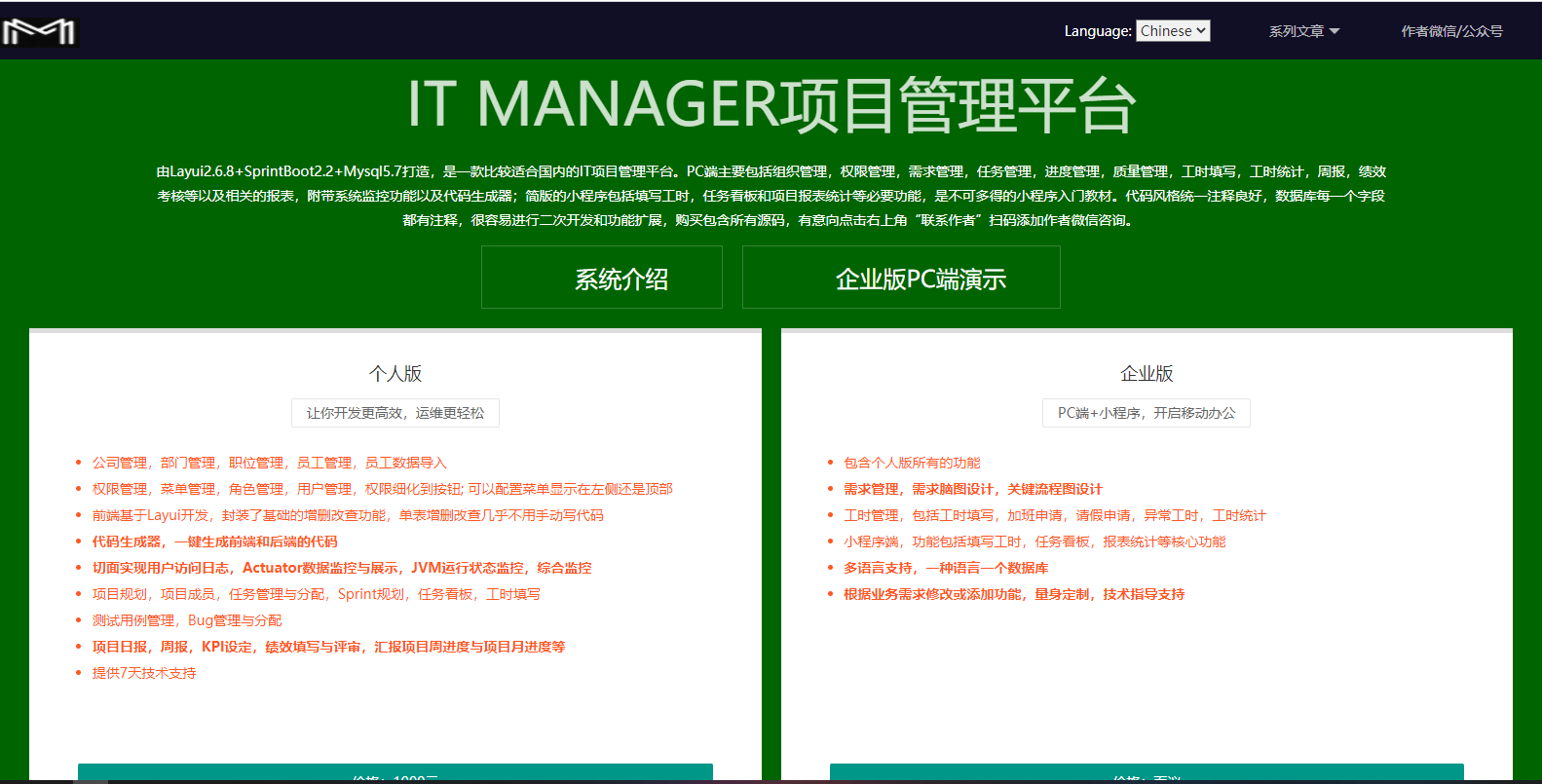Select the line 项目日报，周报，KPI设定
Image resolution: width=1542 pixels, height=784 pixels.
pyautogui.click(x=329, y=647)
